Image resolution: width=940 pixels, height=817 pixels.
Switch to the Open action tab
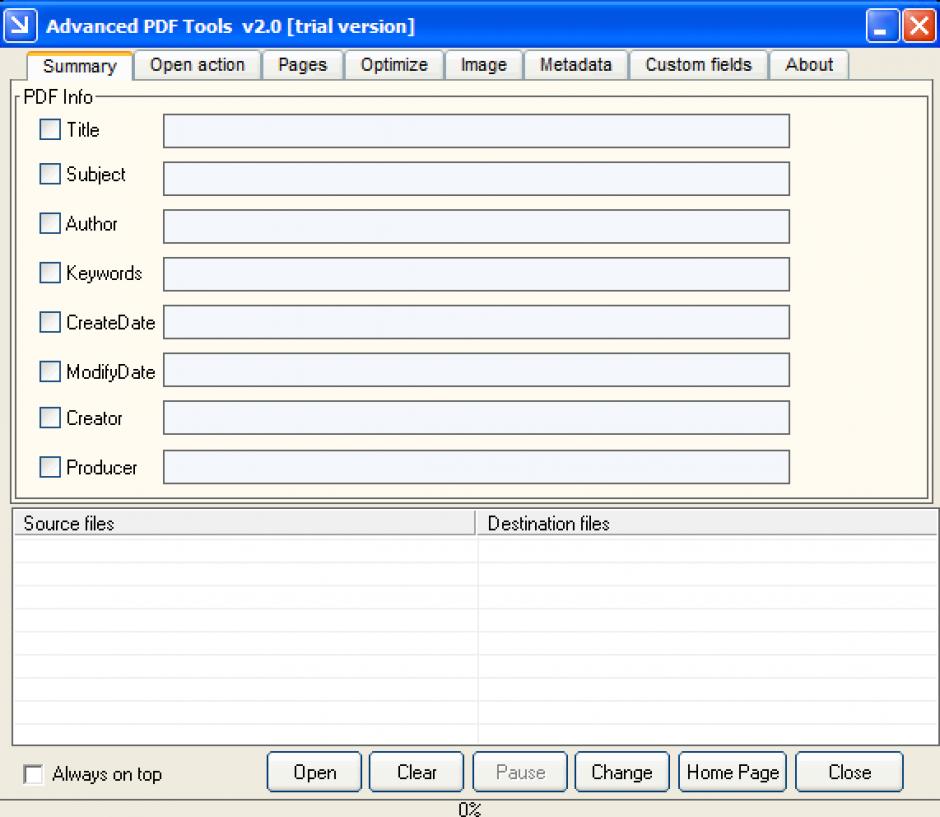197,65
